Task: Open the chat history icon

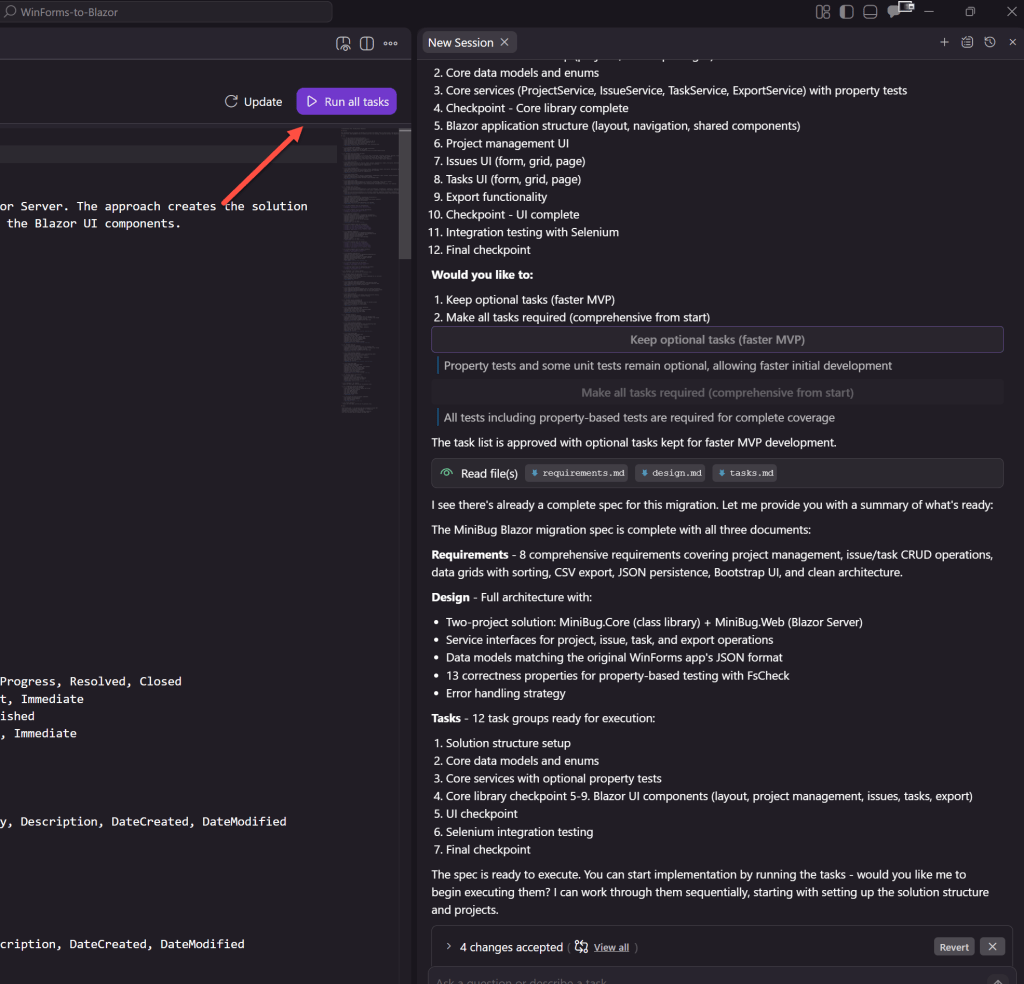Action: click(x=990, y=43)
